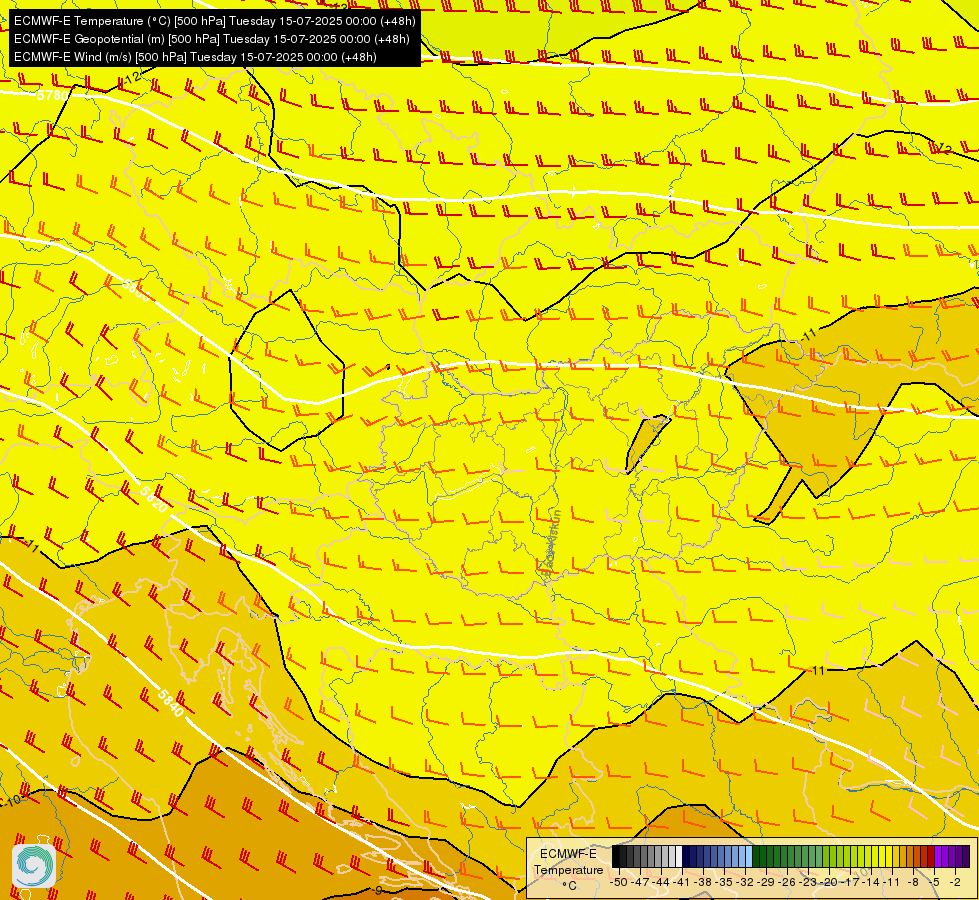Screen dimensions: 979x900
Task: Click the spiral weather logo icon
Action: tap(34, 866)
